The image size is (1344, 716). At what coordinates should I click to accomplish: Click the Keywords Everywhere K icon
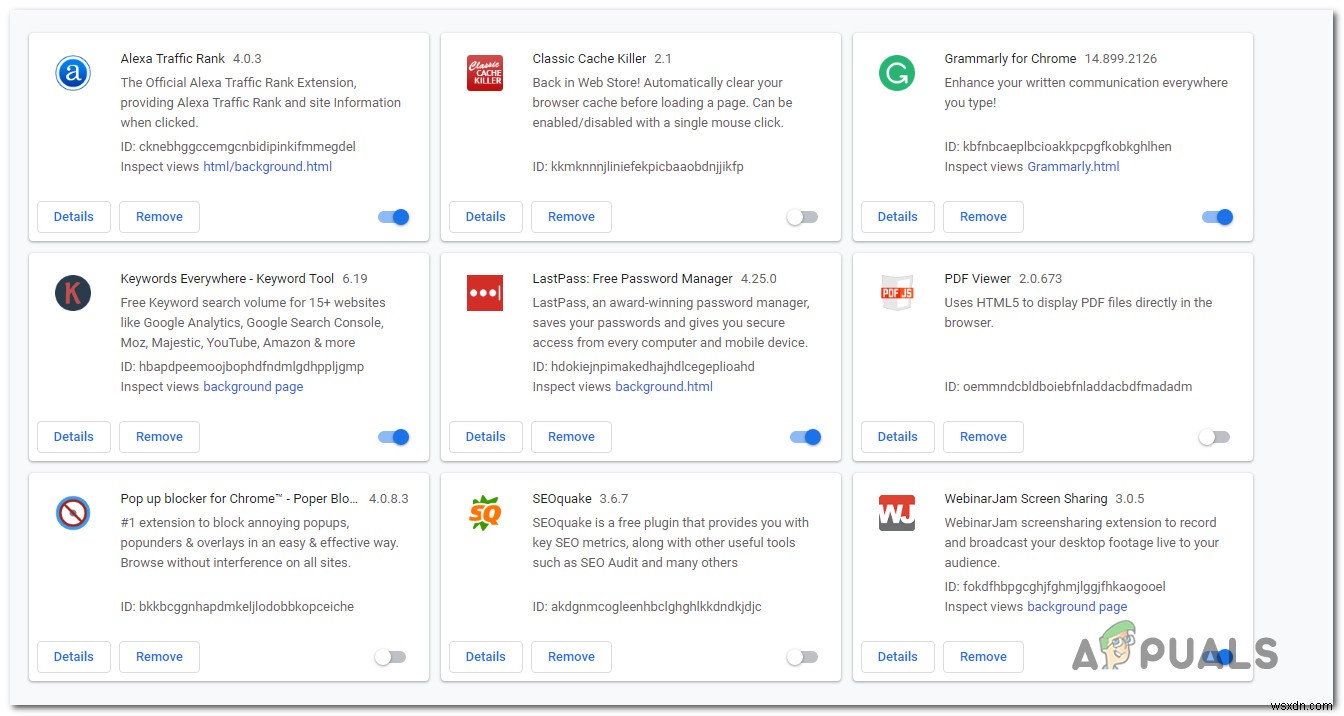[72, 292]
